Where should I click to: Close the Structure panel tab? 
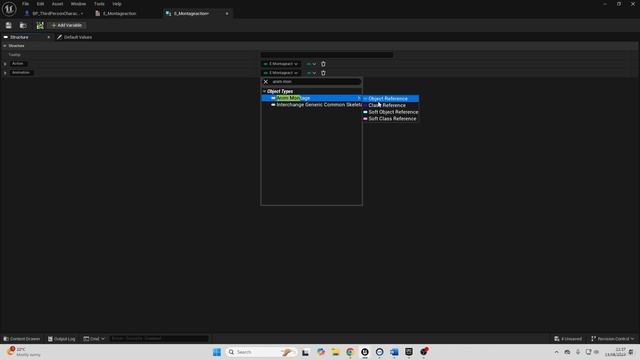tap(49, 37)
